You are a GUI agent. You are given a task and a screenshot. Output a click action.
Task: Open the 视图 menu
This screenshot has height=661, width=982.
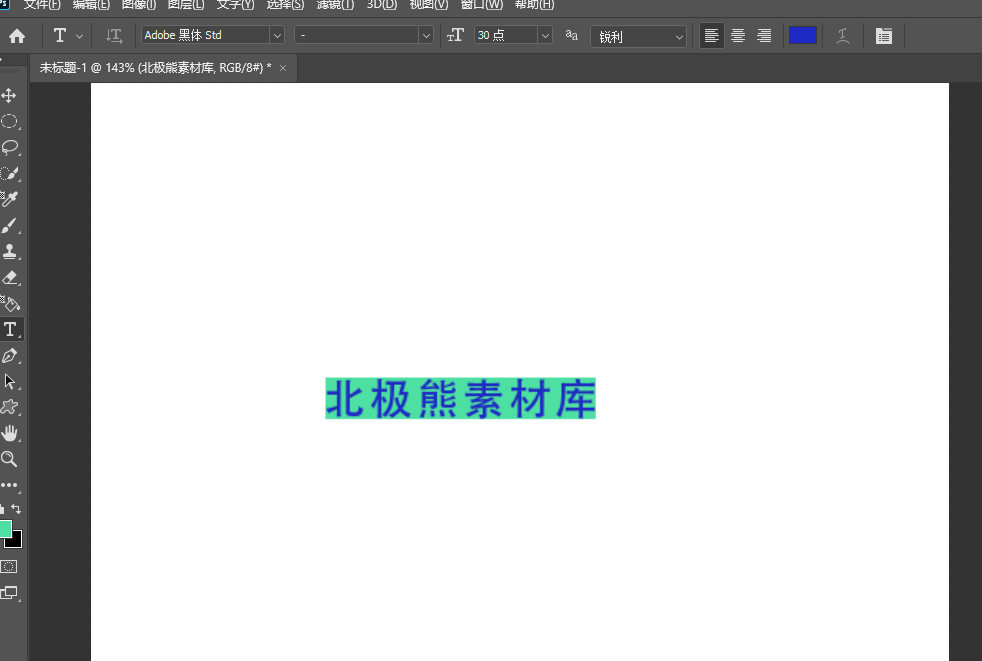click(428, 5)
